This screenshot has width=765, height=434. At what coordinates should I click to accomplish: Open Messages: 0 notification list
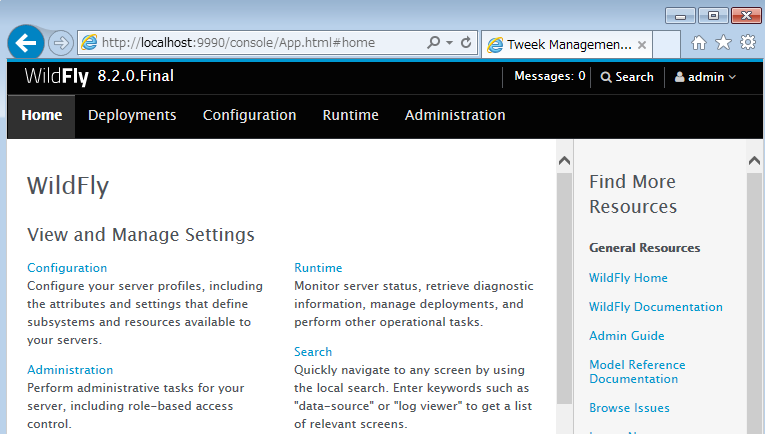pyautogui.click(x=550, y=76)
